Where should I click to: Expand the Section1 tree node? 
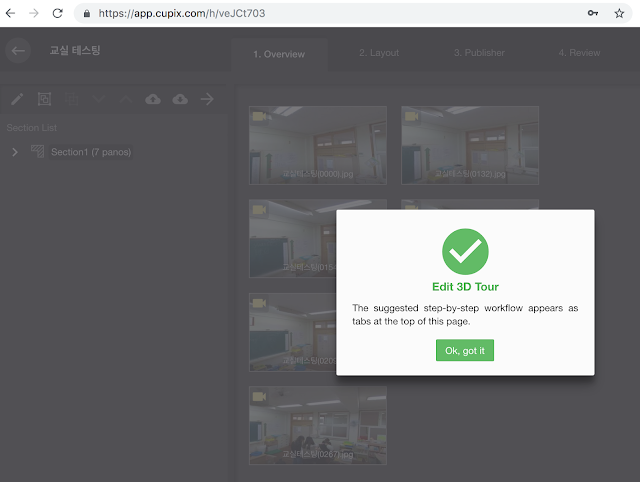(15, 152)
